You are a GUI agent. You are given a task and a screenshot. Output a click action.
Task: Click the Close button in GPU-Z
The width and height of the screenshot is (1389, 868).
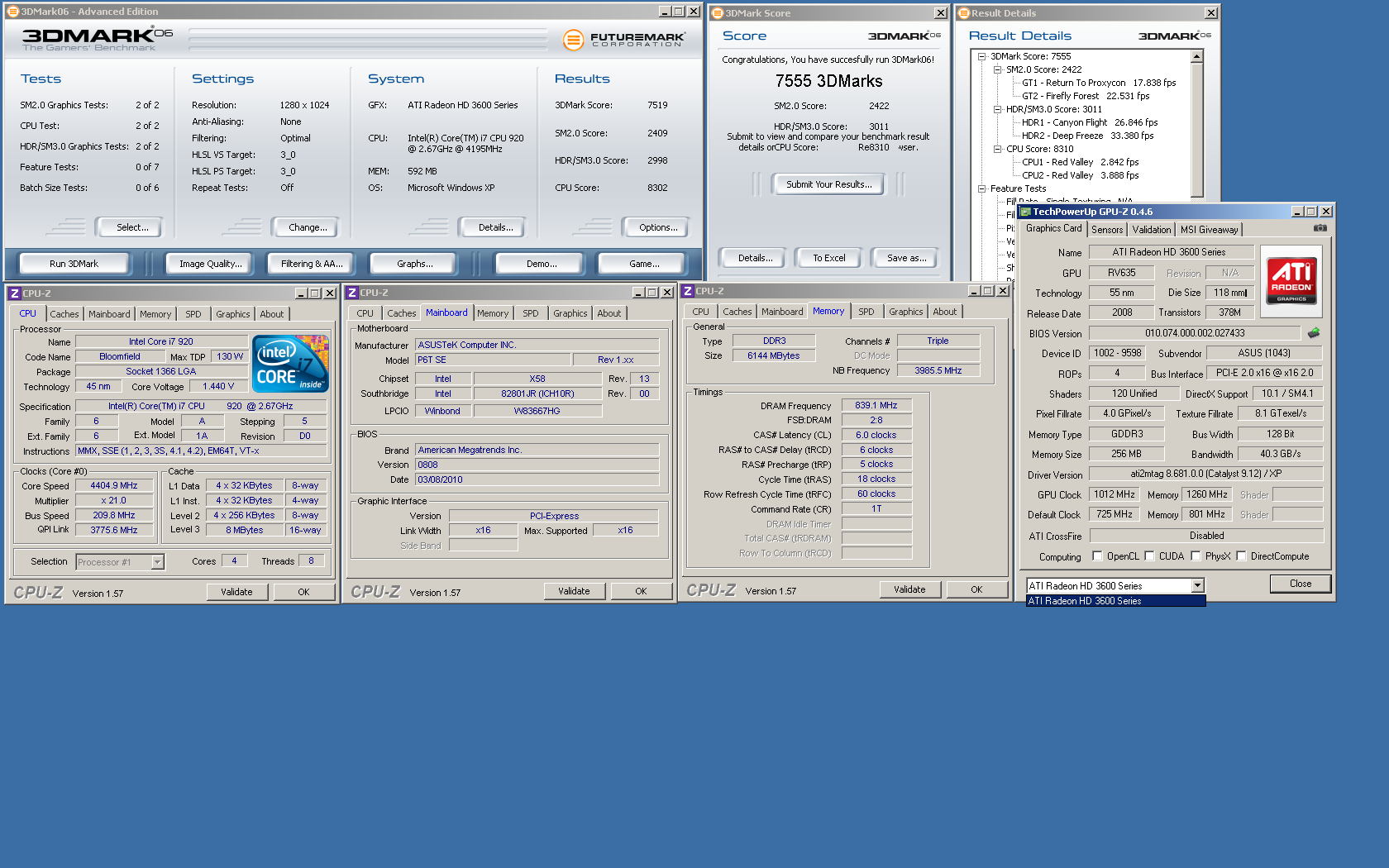pos(1300,584)
